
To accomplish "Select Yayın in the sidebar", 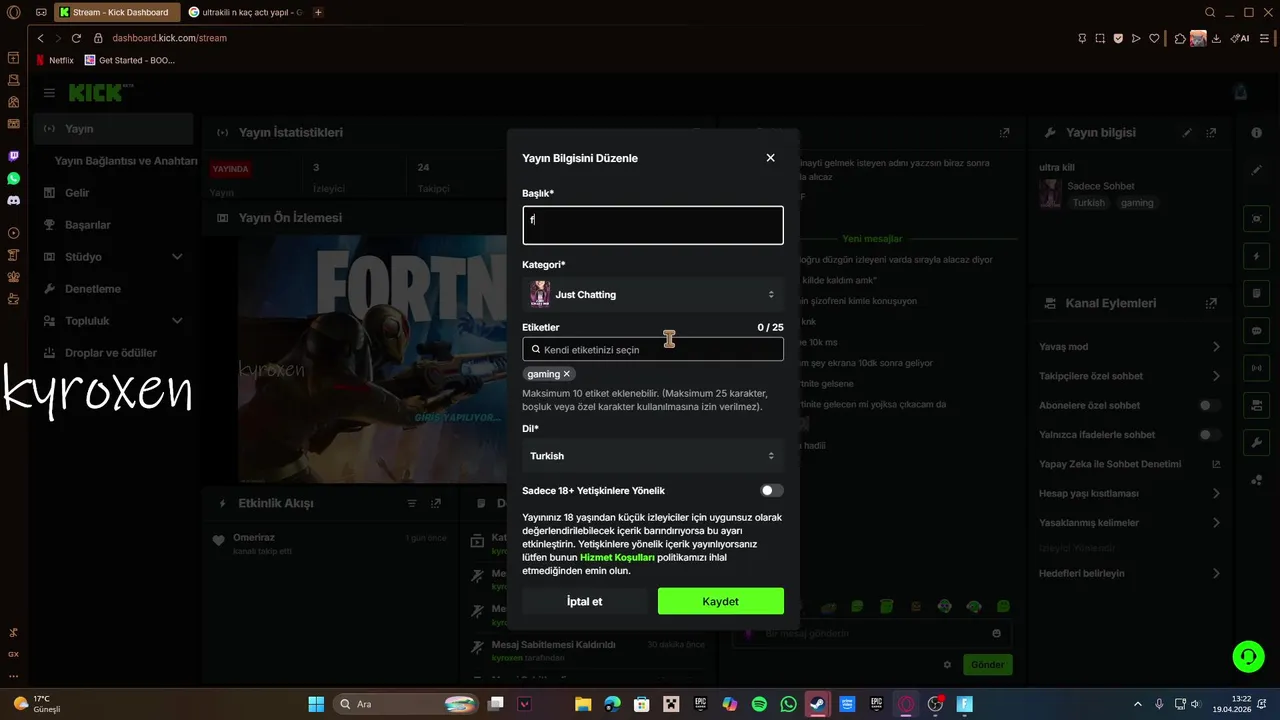I will point(113,129).
